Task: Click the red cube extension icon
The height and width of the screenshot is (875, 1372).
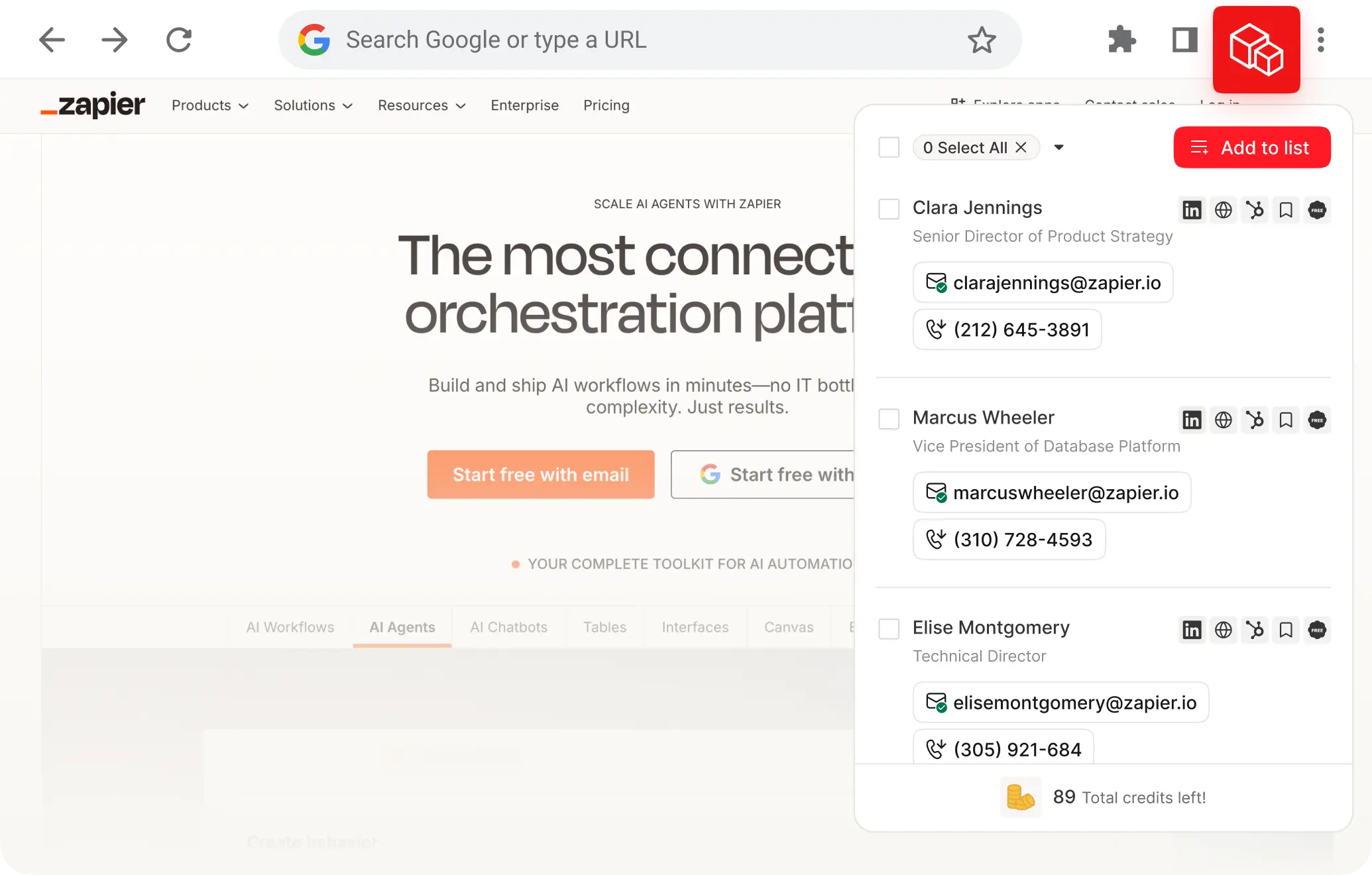Action: (x=1256, y=50)
